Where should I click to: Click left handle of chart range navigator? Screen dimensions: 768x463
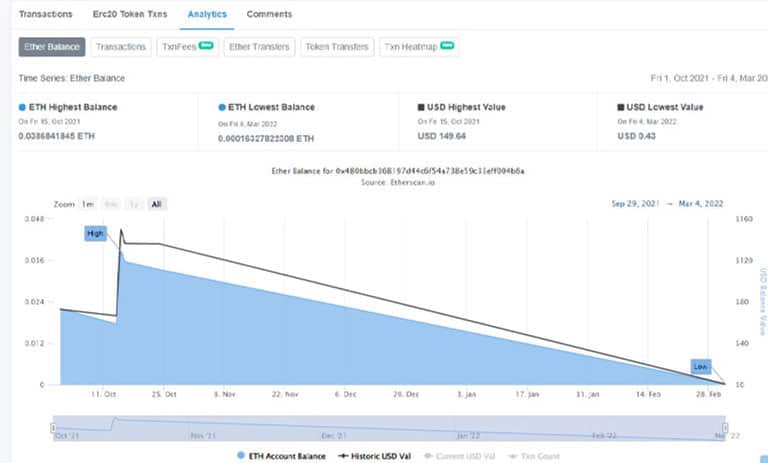(x=53, y=428)
